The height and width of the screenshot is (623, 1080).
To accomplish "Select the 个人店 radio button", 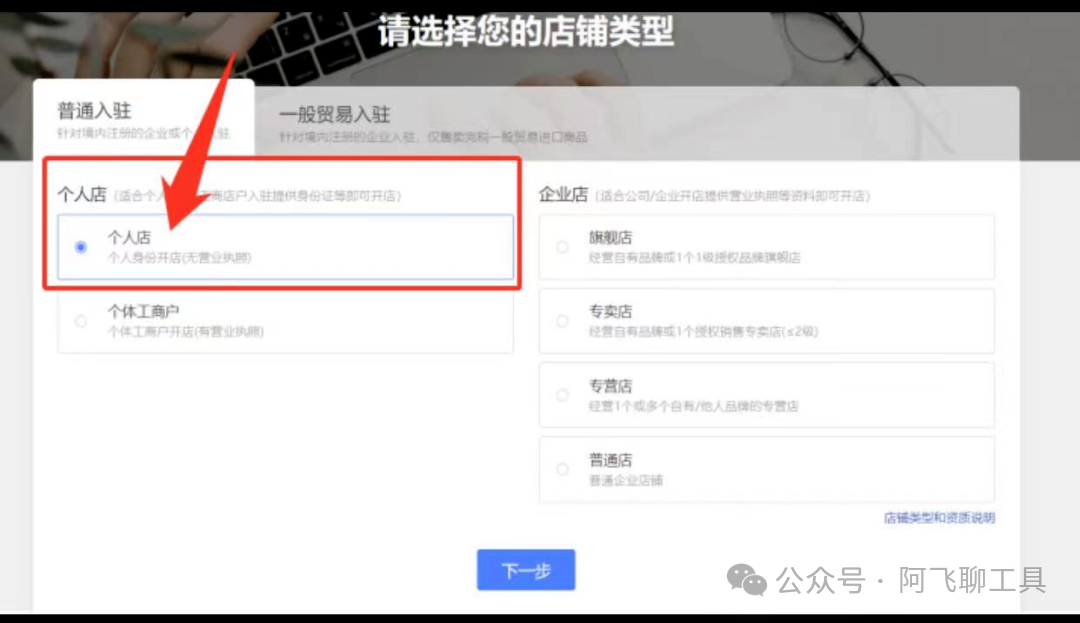I will click(x=81, y=247).
